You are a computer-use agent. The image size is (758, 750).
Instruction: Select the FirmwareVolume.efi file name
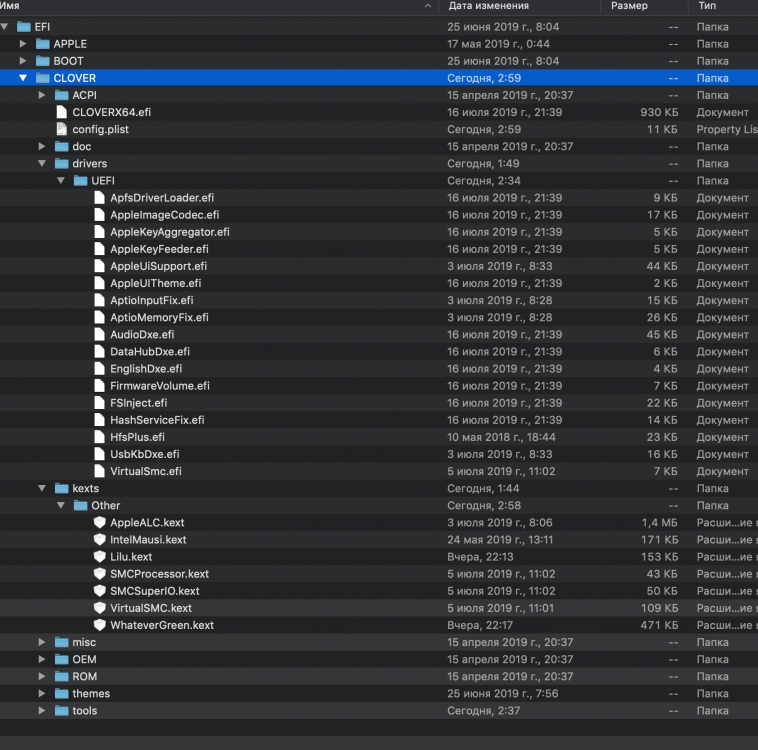160,386
